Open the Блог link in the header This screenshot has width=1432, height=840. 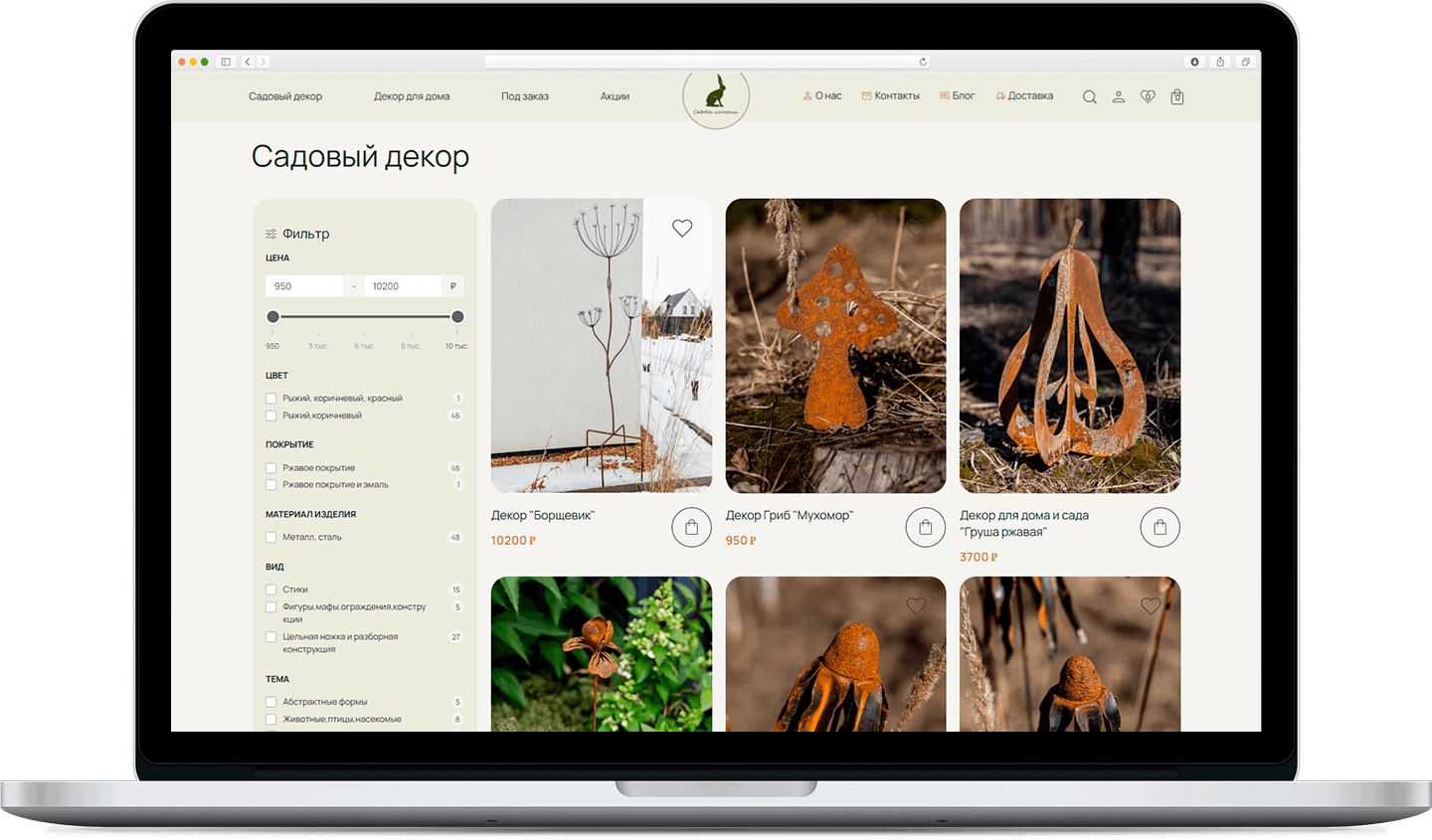[957, 94]
